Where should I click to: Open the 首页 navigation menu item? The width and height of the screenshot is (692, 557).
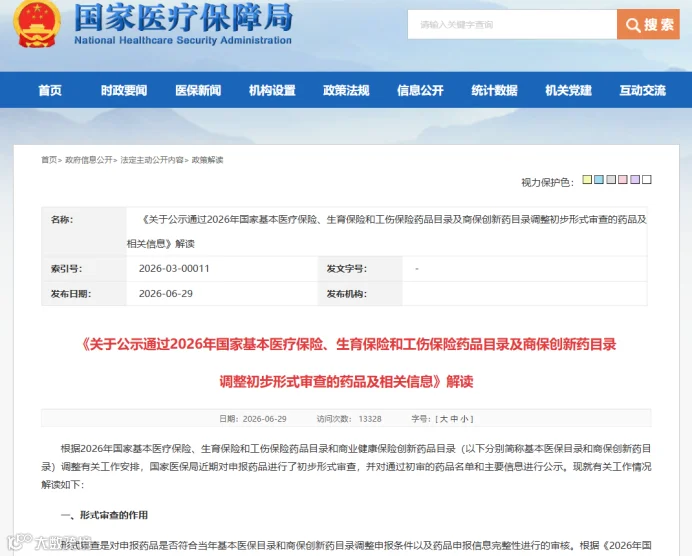click(x=50, y=90)
